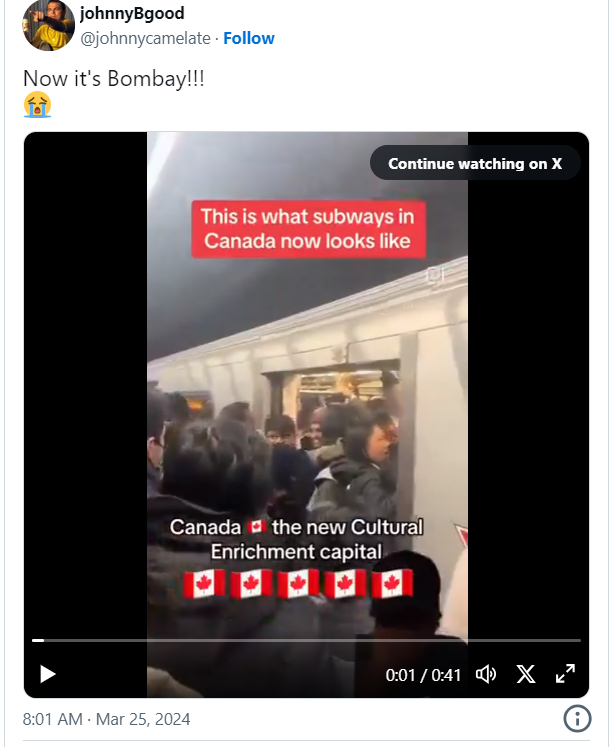Click the circled info icon

pos(577,718)
